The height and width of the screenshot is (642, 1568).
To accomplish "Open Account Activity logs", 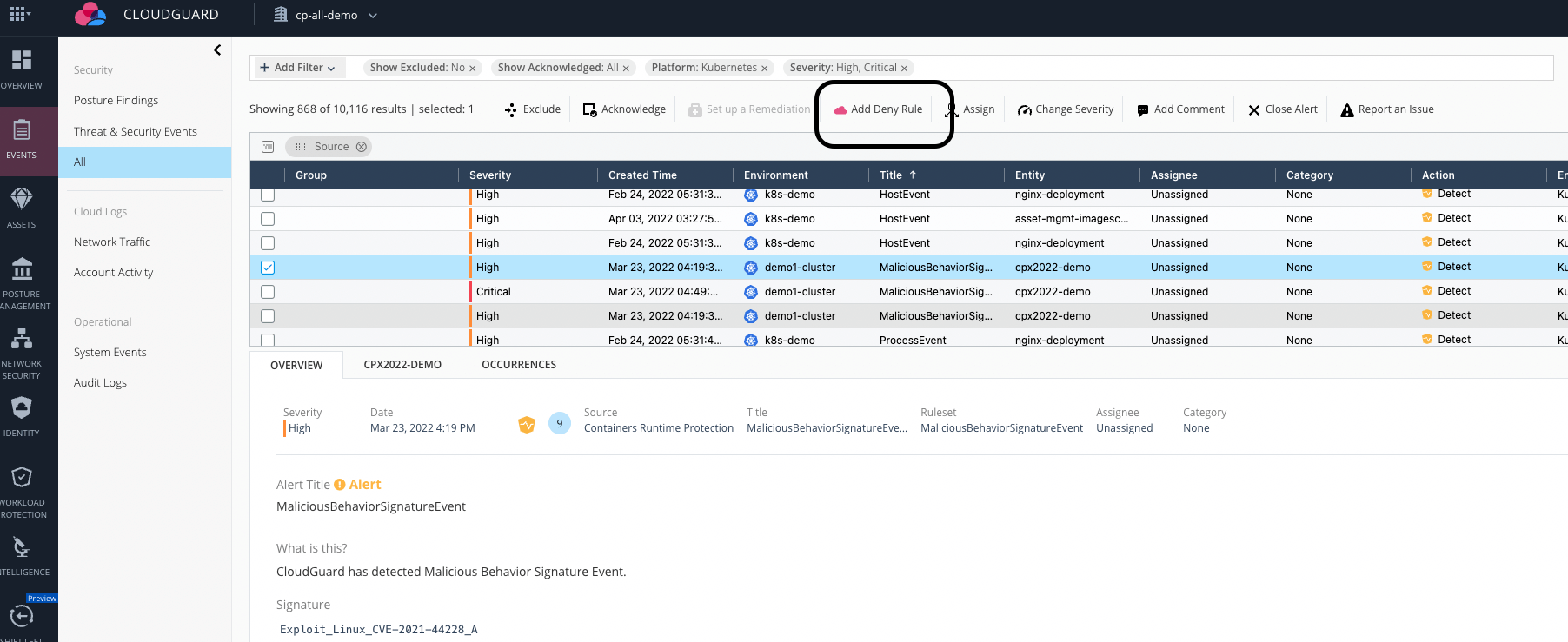I will pos(114,273).
